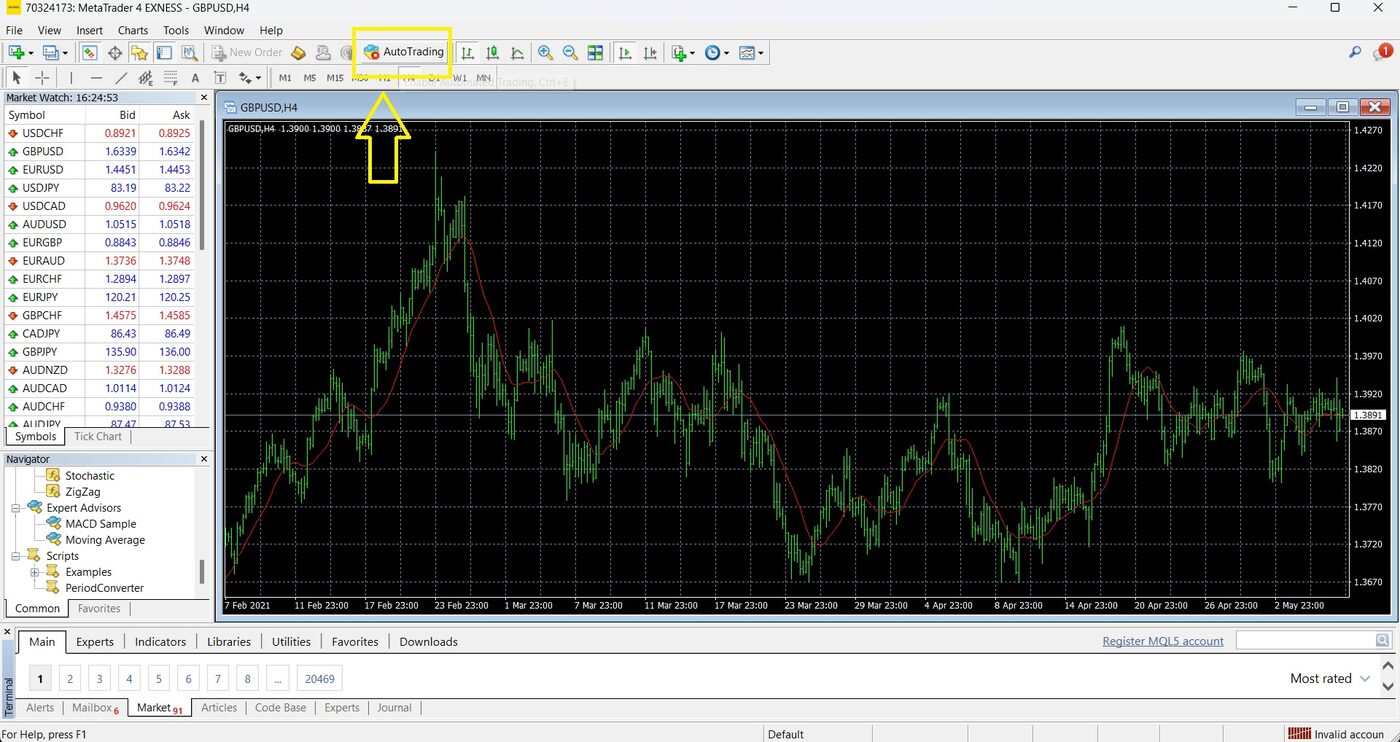
Task: Collapse the Scripts tree node
Action: click(17, 556)
